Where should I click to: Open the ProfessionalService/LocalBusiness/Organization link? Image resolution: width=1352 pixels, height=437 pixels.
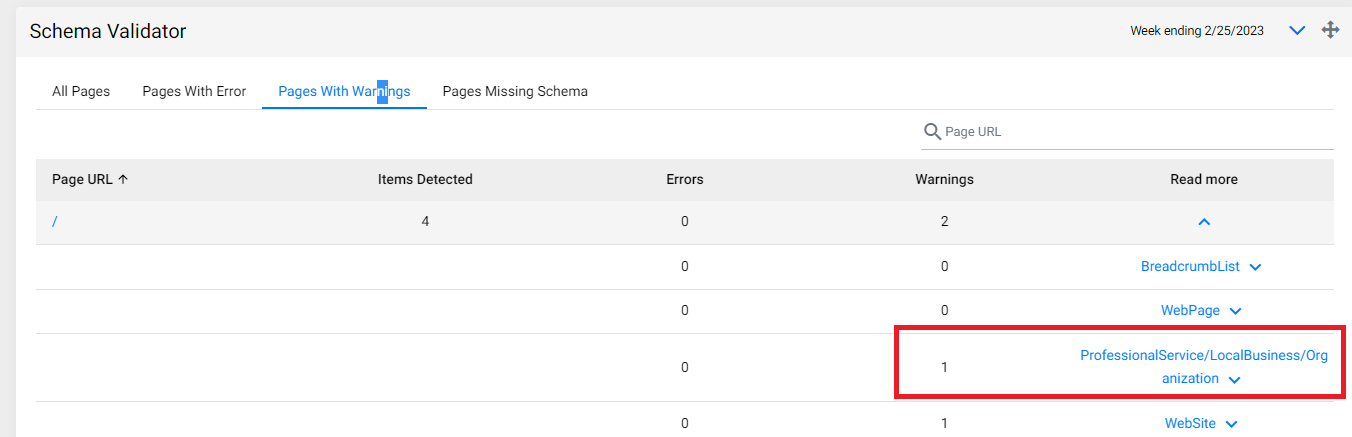1204,367
